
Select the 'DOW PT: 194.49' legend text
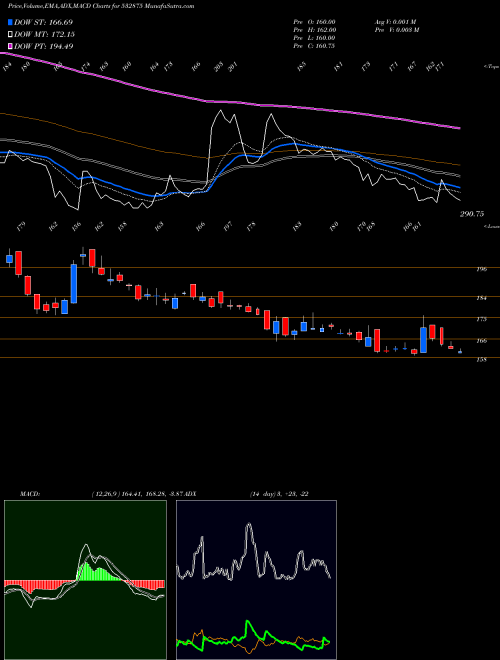pos(43,46)
